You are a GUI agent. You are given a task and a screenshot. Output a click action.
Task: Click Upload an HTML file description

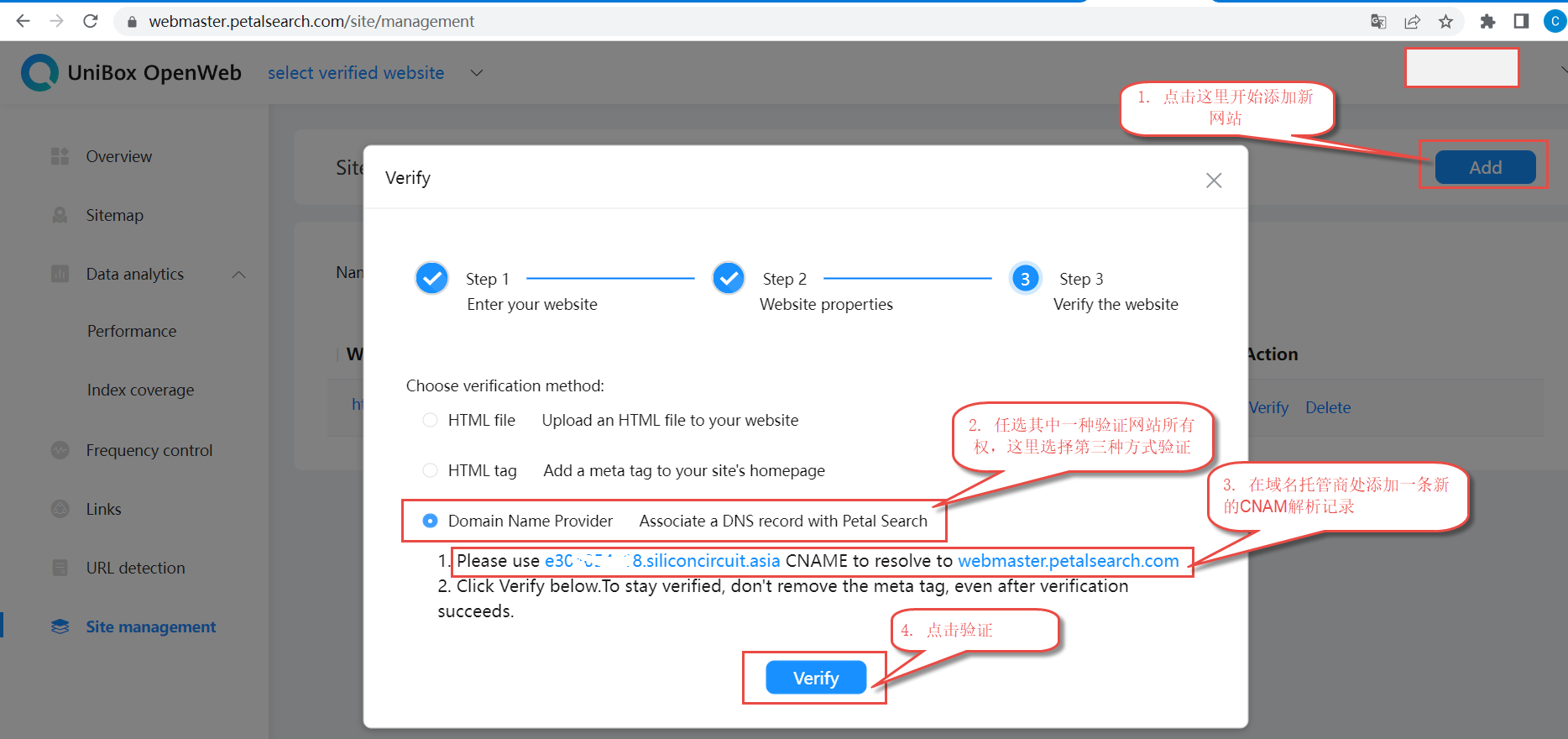coord(670,420)
